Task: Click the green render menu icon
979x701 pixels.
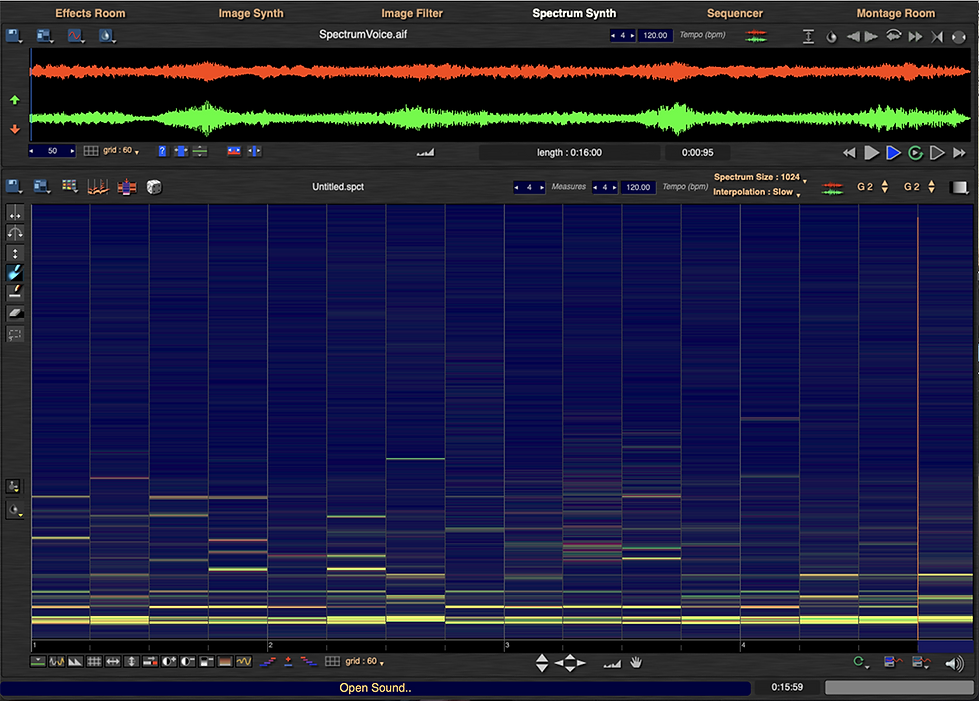Action: point(861,662)
